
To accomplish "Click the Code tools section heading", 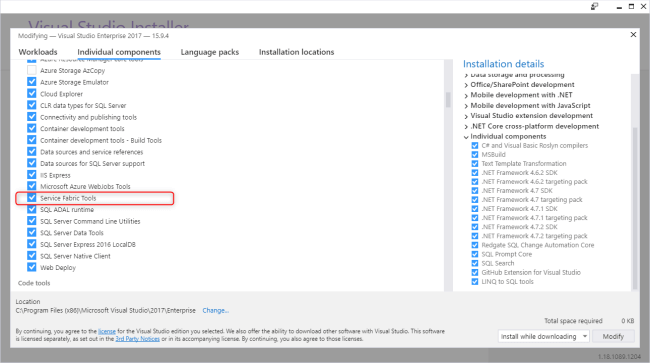I will point(34,283).
